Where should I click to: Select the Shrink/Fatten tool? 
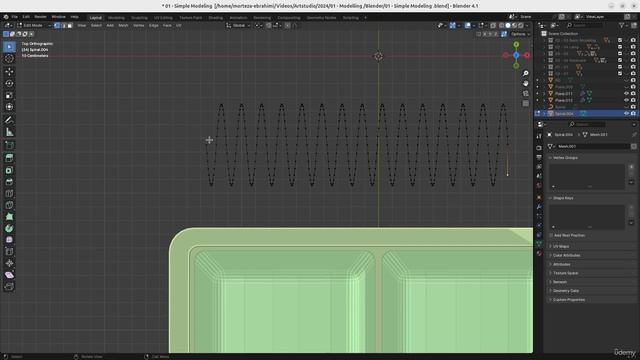[9, 263]
